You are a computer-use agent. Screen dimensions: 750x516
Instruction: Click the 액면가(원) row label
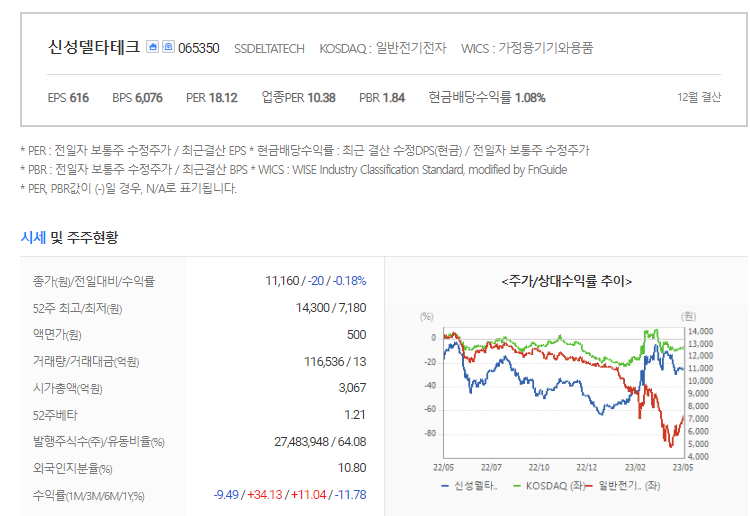(x=57, y=334)
